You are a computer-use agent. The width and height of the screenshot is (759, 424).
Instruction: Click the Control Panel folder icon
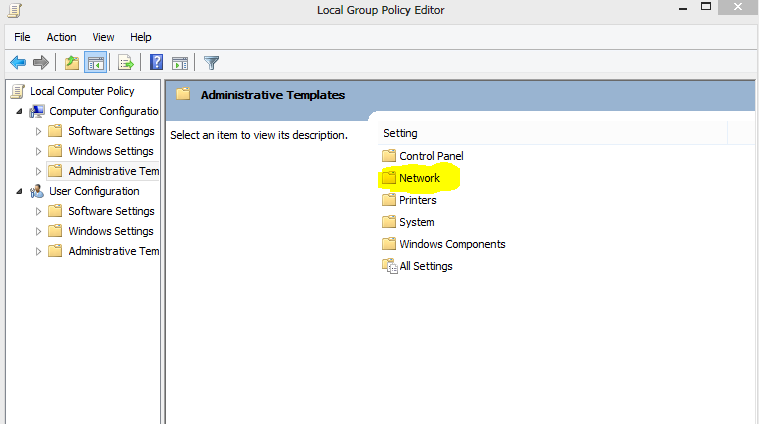(x=389, y=155)
